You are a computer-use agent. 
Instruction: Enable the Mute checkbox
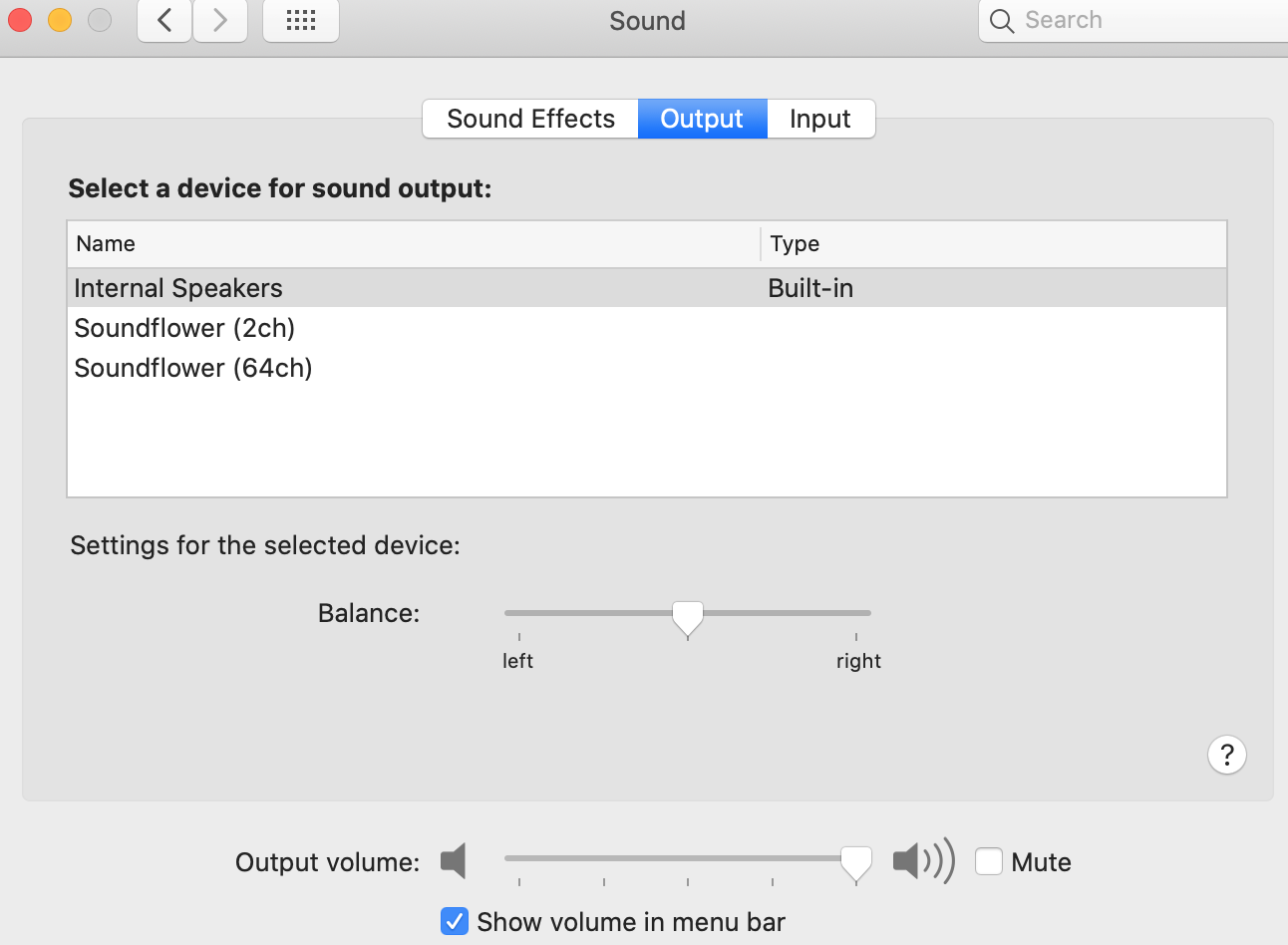988,861
